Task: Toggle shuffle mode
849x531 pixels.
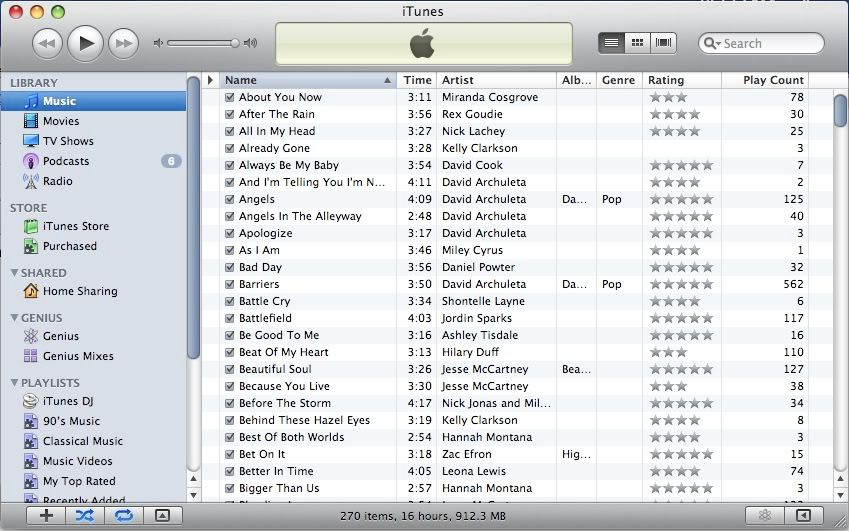Action: coord(84,516)
